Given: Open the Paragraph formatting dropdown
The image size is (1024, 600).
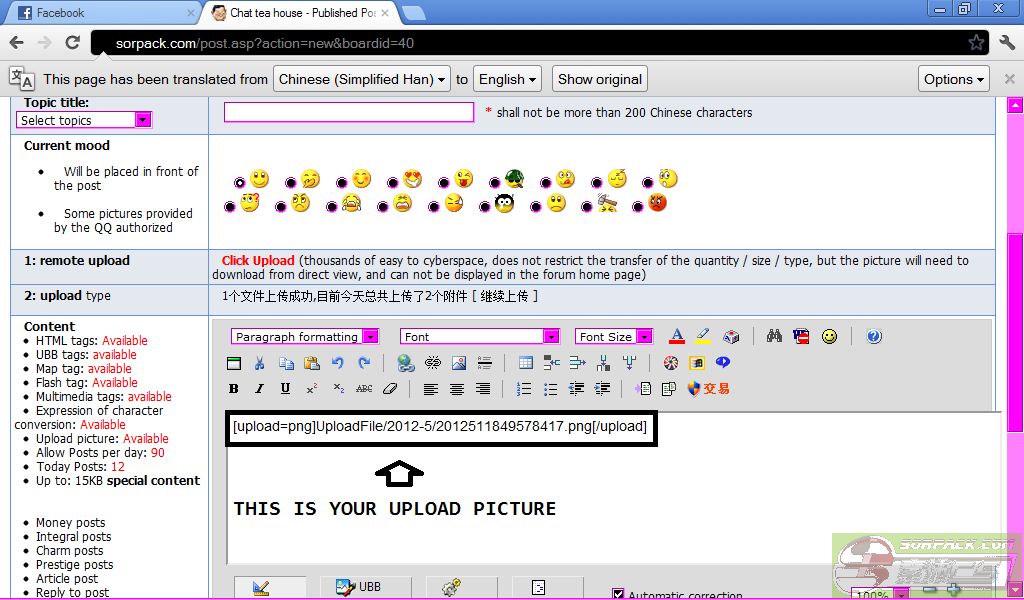Looking at the screenshot, I should tap(305, 337).
